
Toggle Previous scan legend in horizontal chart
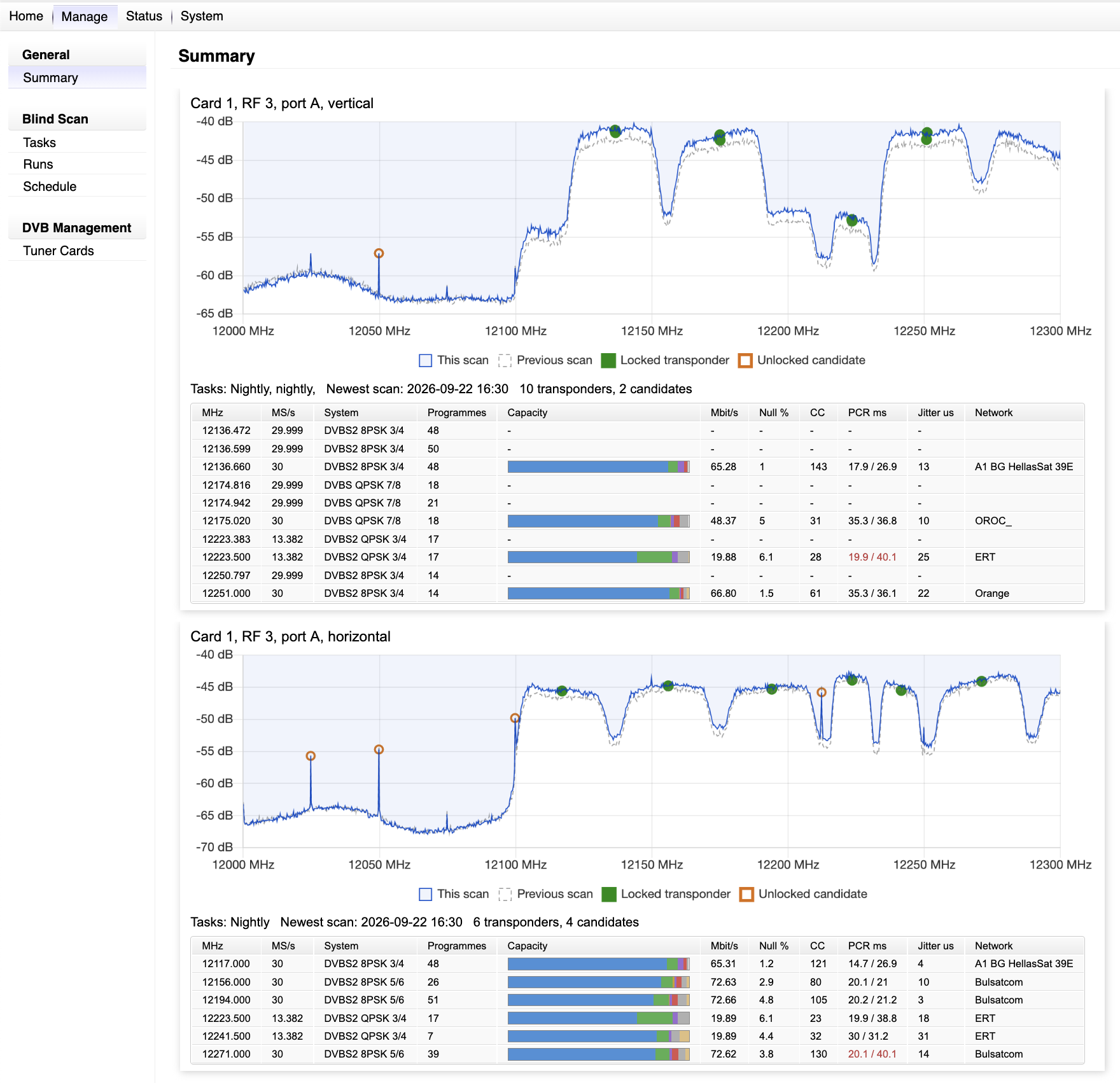[545, 894]
